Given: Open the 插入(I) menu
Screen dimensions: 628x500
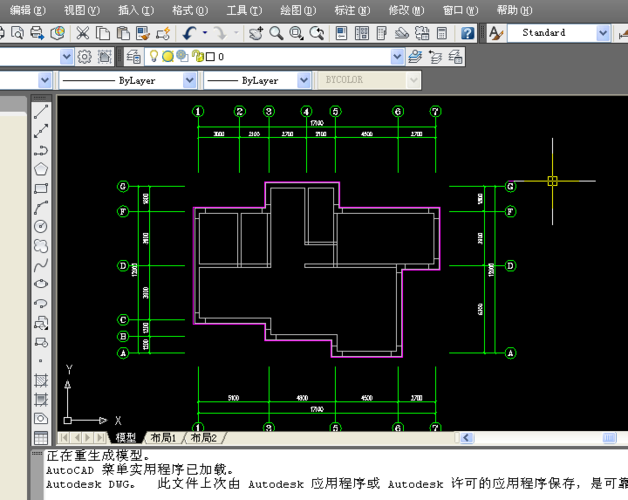Looking at the screenshot, I should (136, 10).
